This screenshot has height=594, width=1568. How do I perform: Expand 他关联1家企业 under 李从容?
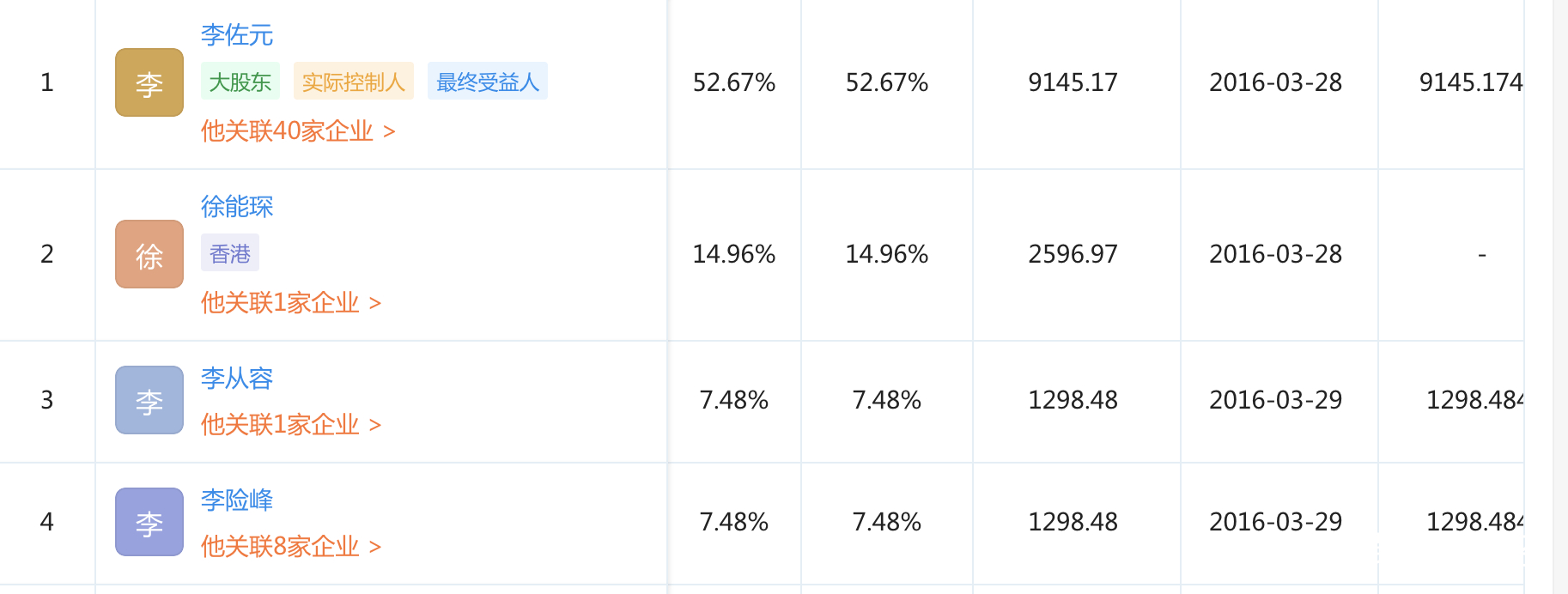291,425
